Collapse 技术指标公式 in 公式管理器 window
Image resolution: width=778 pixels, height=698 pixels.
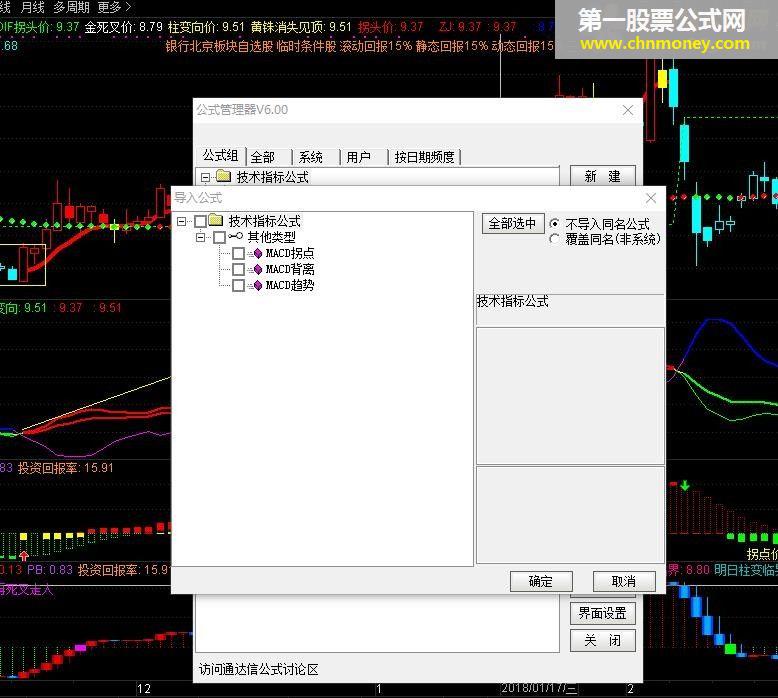pyautogui.click(x=205, y=177)
